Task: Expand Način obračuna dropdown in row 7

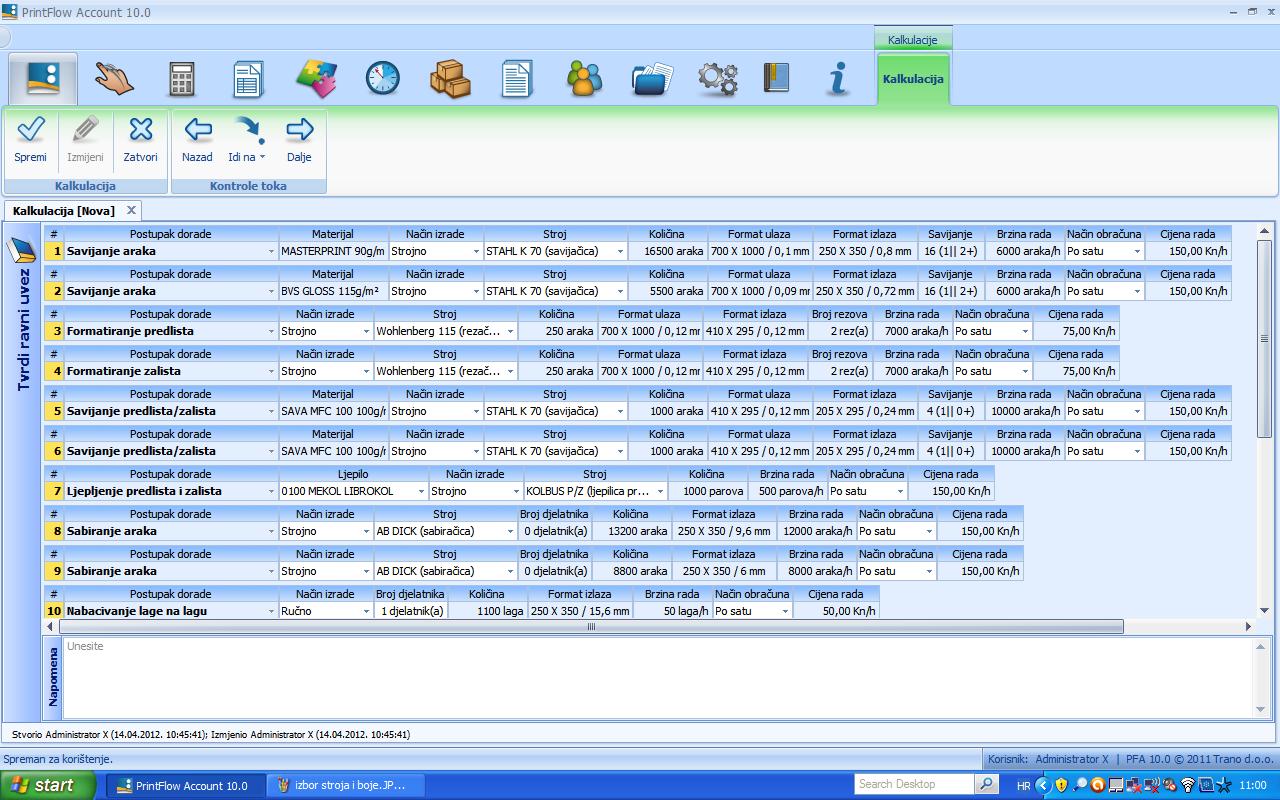Action: (900, 492)
